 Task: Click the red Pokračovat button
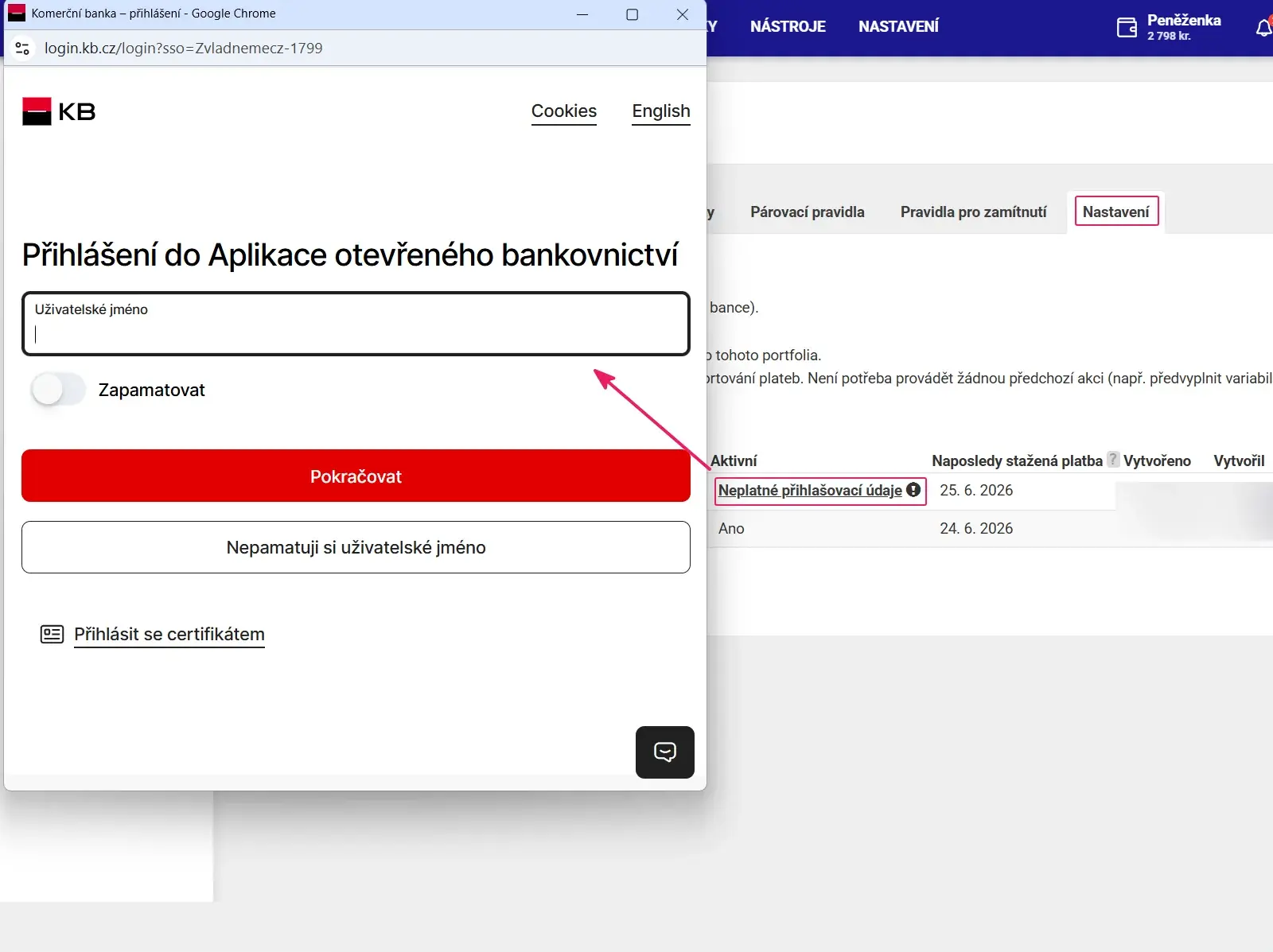pyautogui.click(x=356, y=476)
